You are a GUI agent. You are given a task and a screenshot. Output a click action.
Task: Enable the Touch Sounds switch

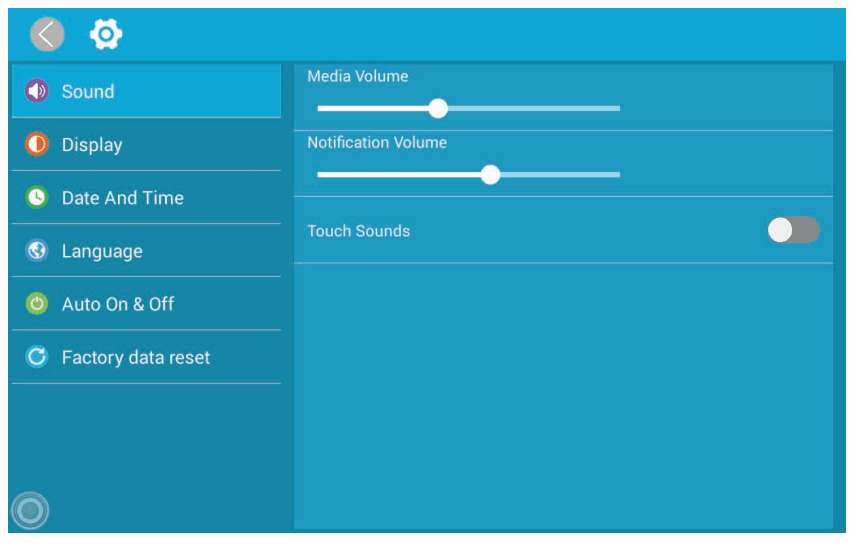[x=793, y=231]
